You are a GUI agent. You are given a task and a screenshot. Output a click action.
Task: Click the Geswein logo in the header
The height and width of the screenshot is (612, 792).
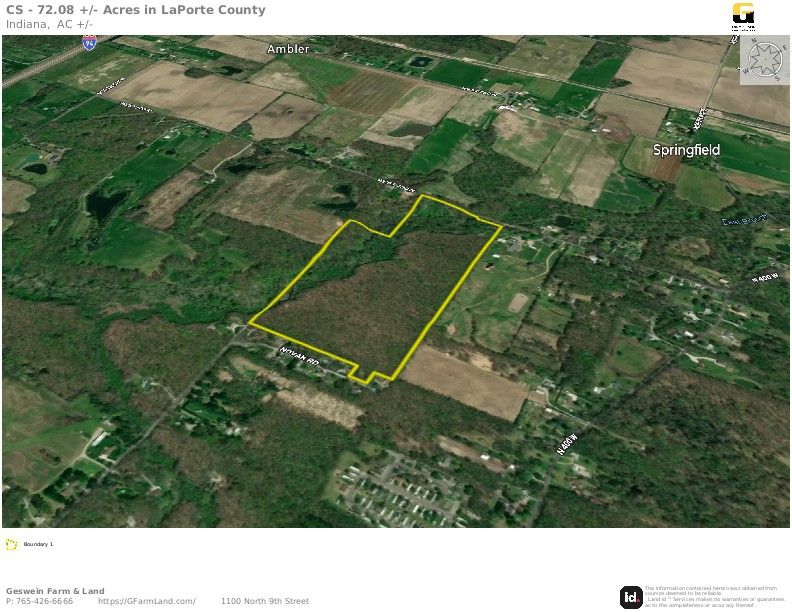pos(743,17)
